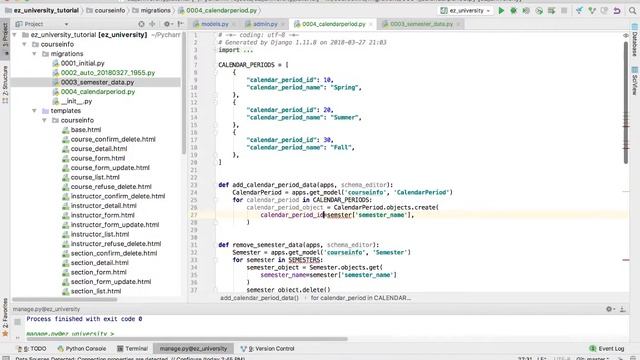Open the ez_university run configuration dropdown
The height and width of the screenshot is (360, 640).
tap(465, 11)
